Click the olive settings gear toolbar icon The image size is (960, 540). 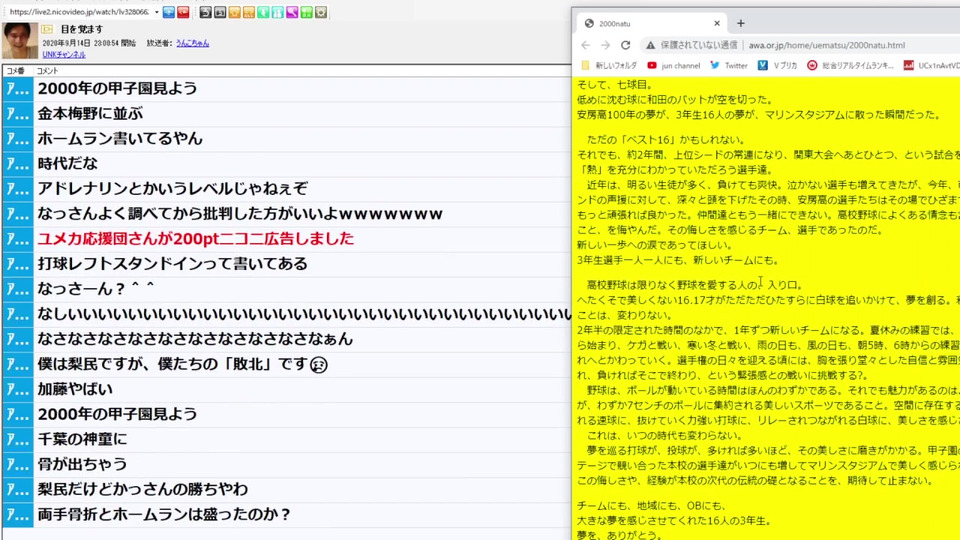(x=321, y=12)
